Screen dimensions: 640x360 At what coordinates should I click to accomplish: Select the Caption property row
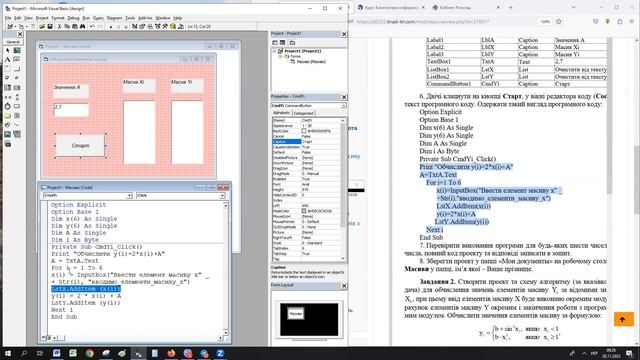click(306, 142)
